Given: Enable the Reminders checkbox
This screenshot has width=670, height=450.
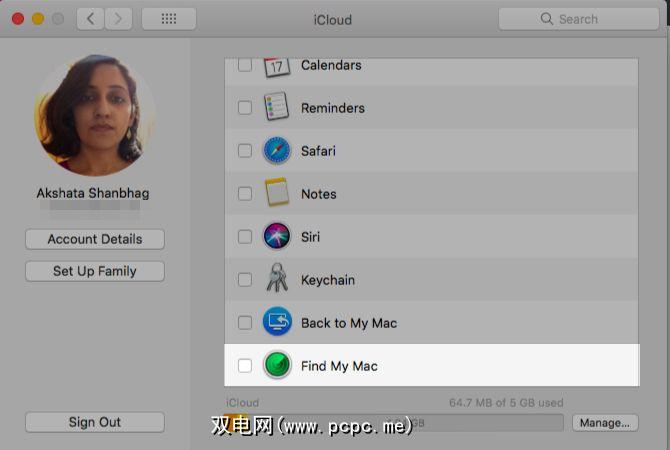Looking at the screenshot, I should pyautogui.click(x=245, y=108).
